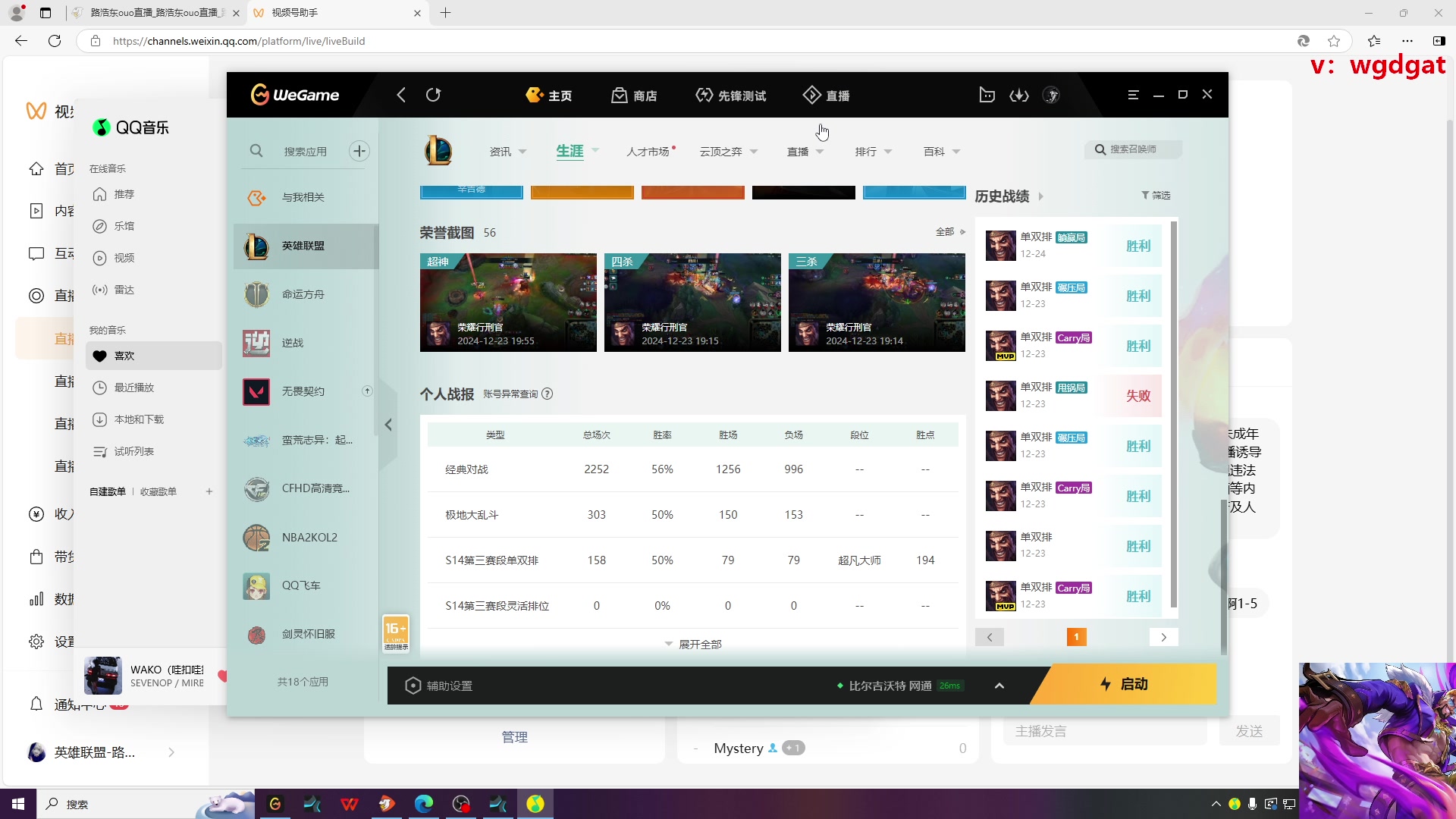
Task: Open the 超神 honor screenshot
Action: point(508,303)
